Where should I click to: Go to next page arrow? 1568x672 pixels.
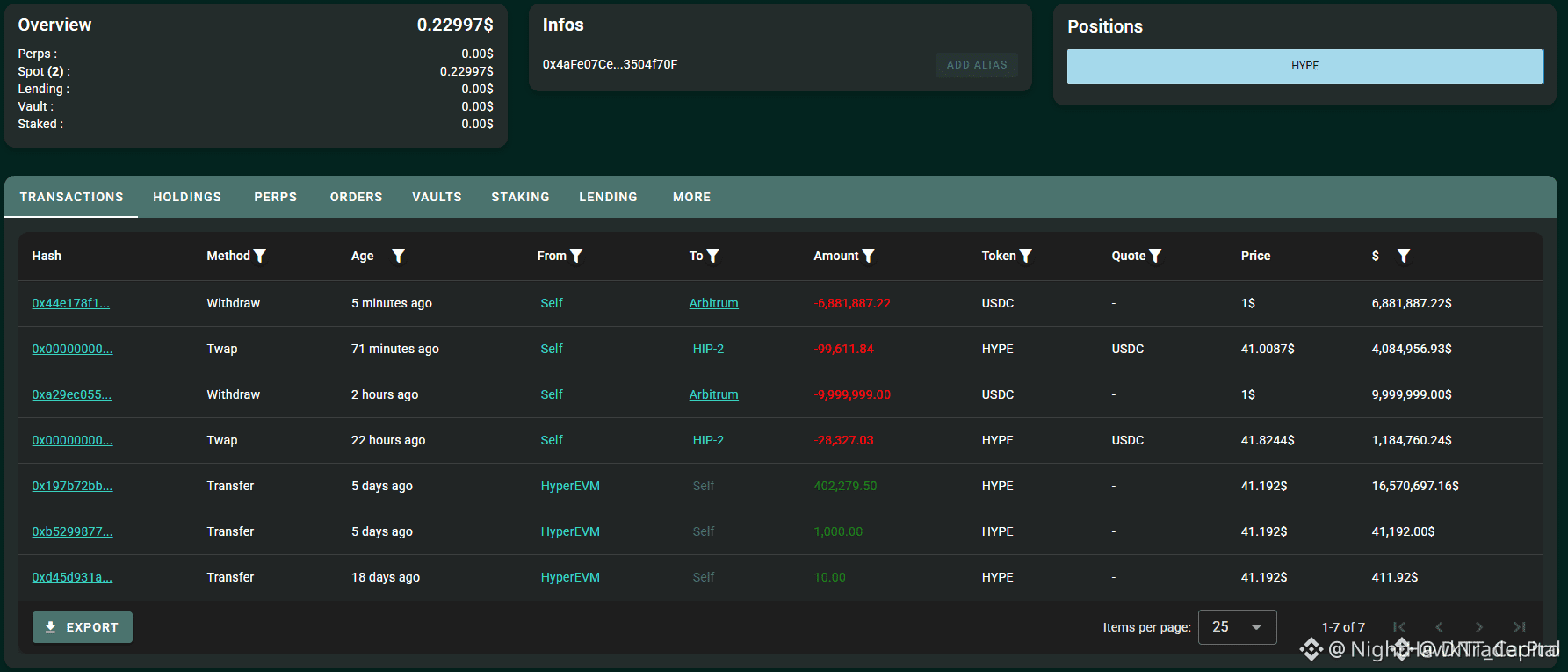pos(1479,627)
